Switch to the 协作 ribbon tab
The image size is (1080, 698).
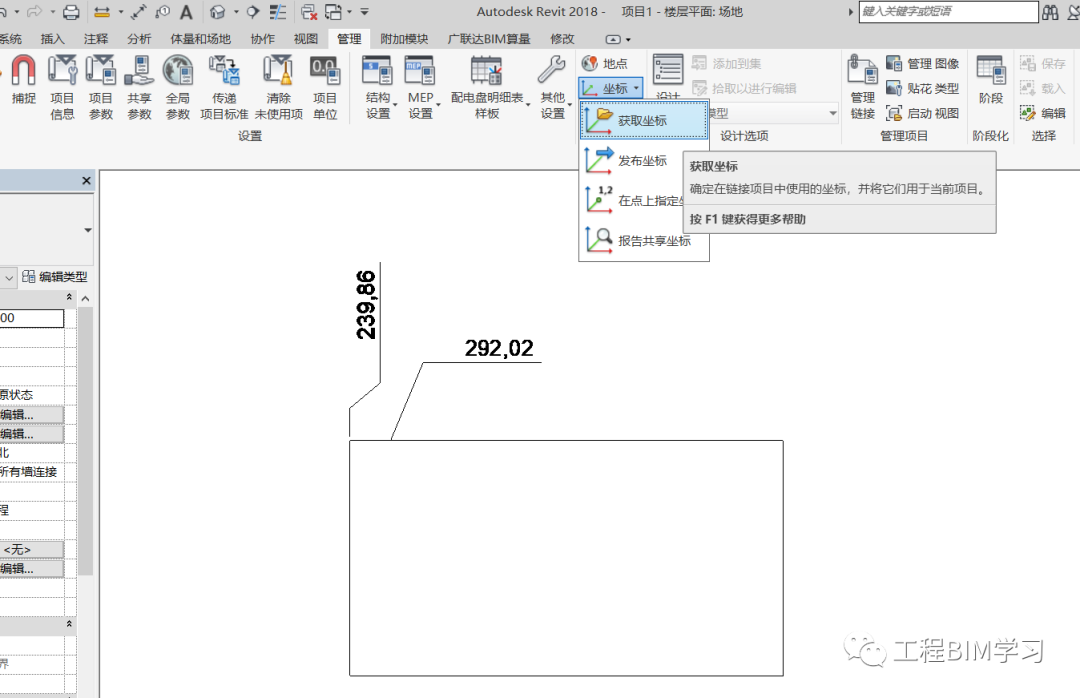pos(262,39)
